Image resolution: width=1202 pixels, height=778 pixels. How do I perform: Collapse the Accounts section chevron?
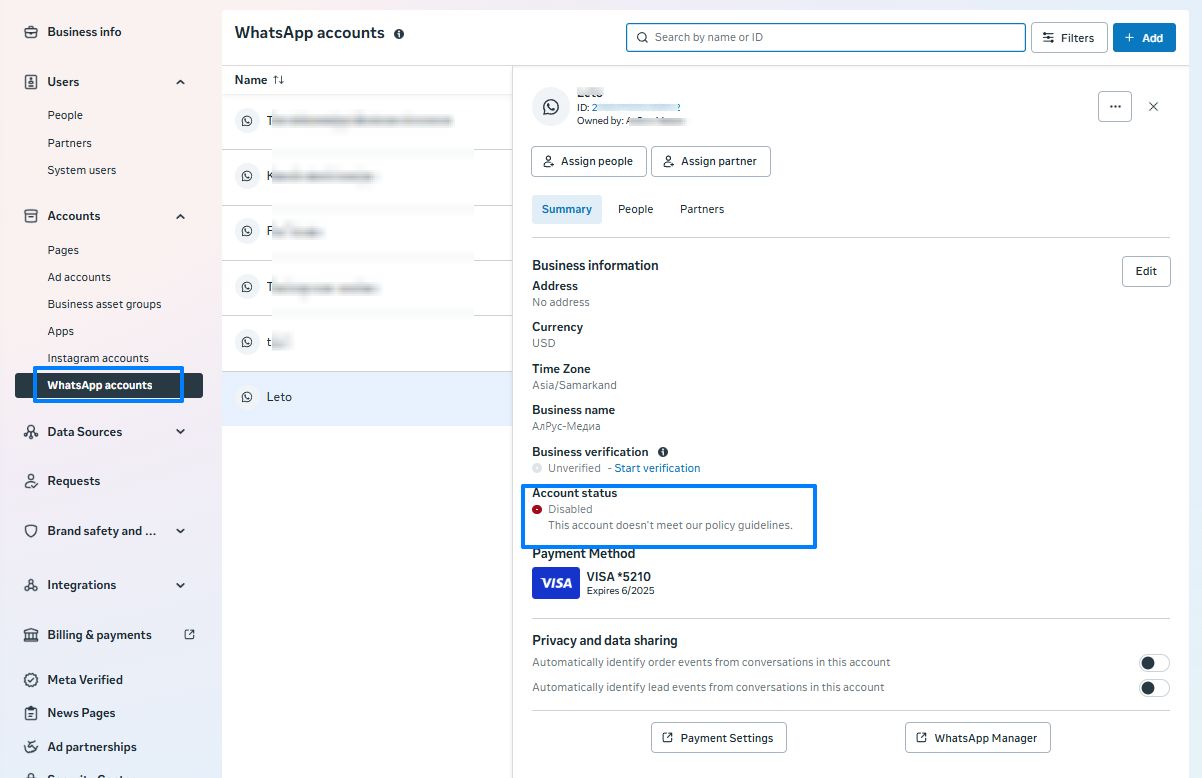coord(181,216)
